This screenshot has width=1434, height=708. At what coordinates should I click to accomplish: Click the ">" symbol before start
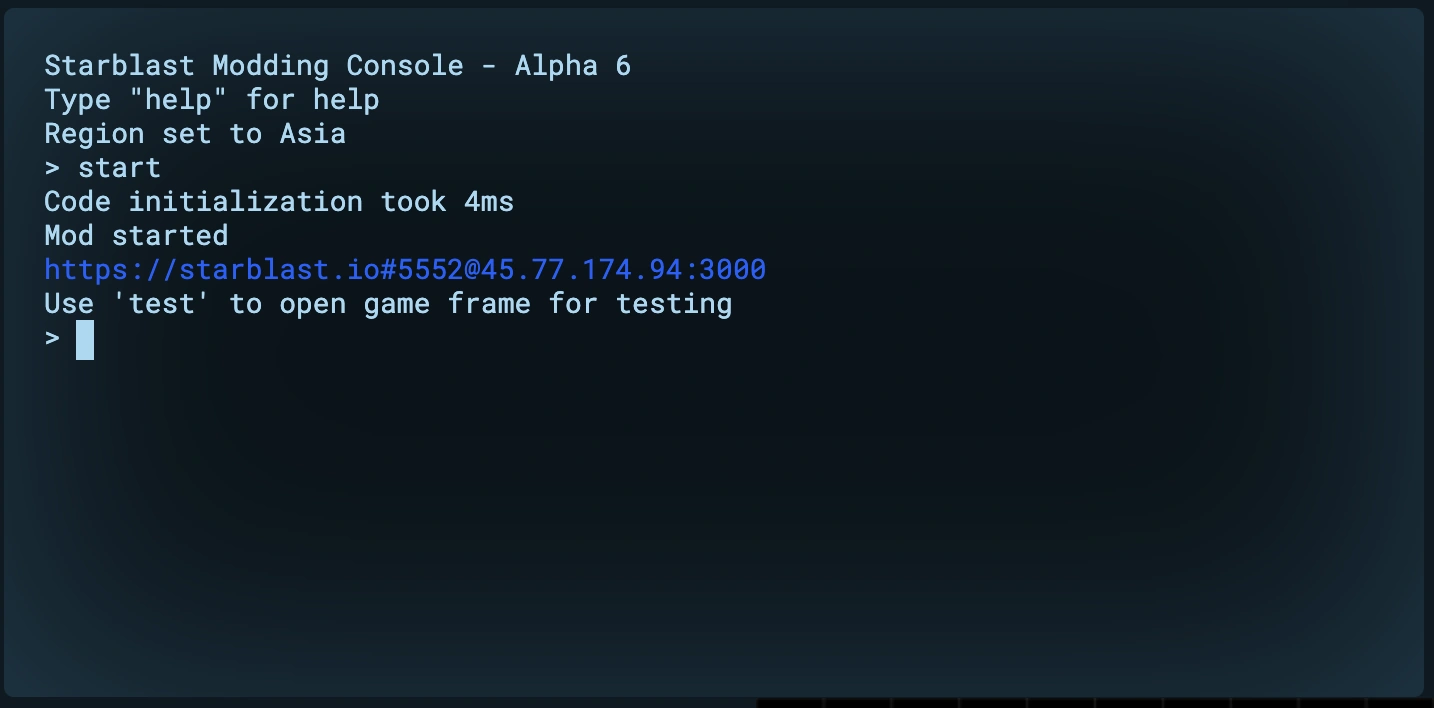52,168
